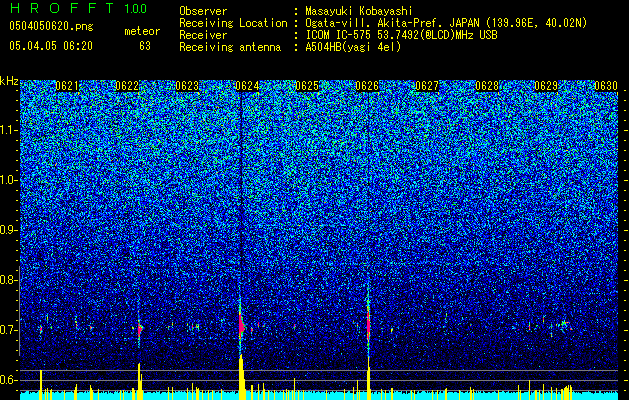Click the strong meteor echo at 0626
The width and height of the screenshot is (629, 400).
(x=368, y=325)
